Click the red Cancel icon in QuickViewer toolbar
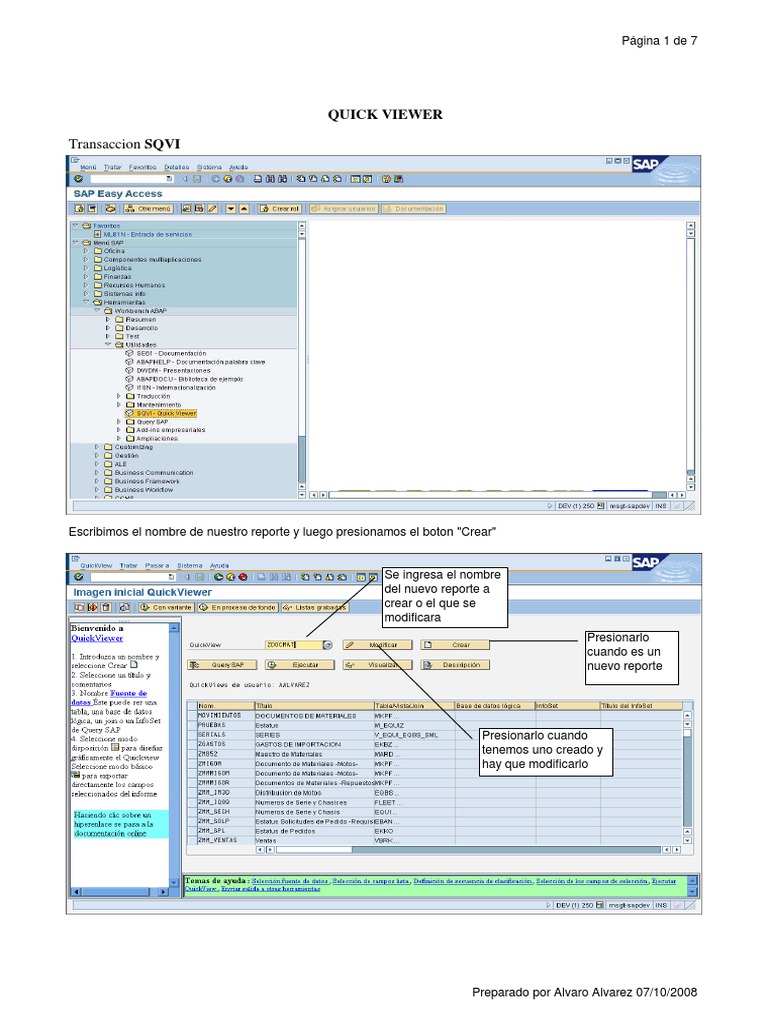This screenshot has height=1024, width=768. 243,577
